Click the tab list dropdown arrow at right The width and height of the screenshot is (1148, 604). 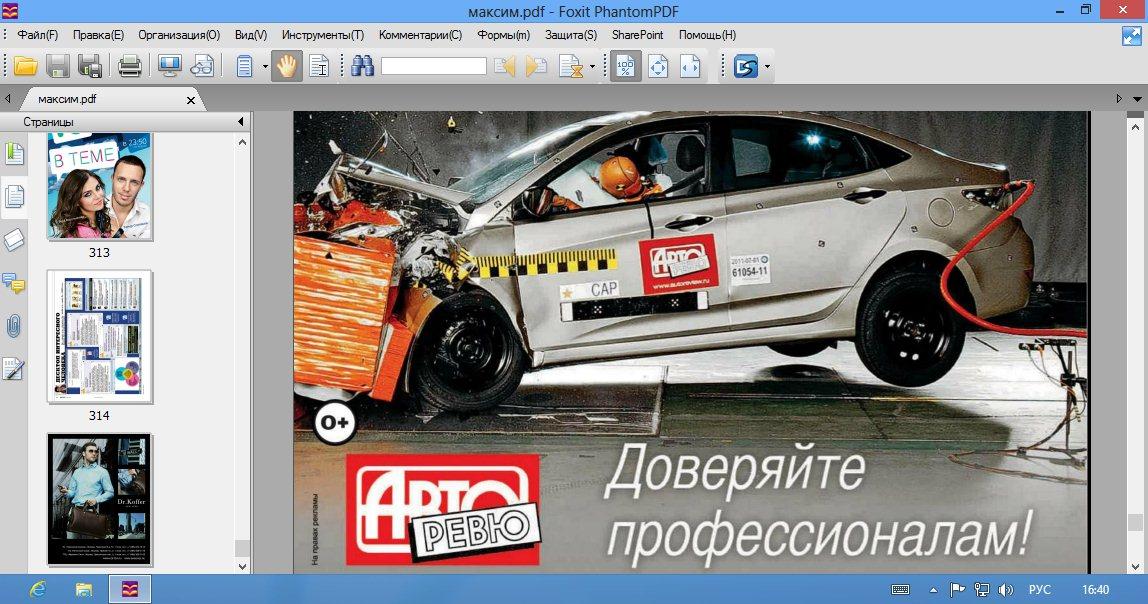tap(1137, 99)
